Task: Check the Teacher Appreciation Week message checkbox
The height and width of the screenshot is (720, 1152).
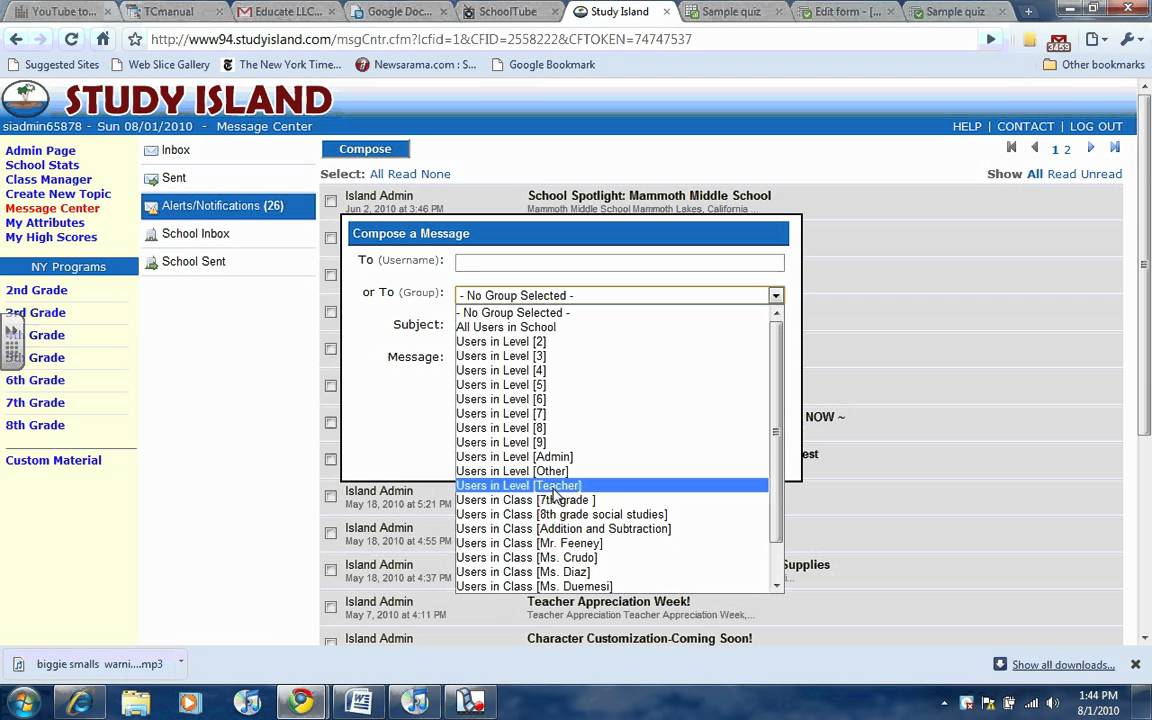Action: tap(331, 607)
